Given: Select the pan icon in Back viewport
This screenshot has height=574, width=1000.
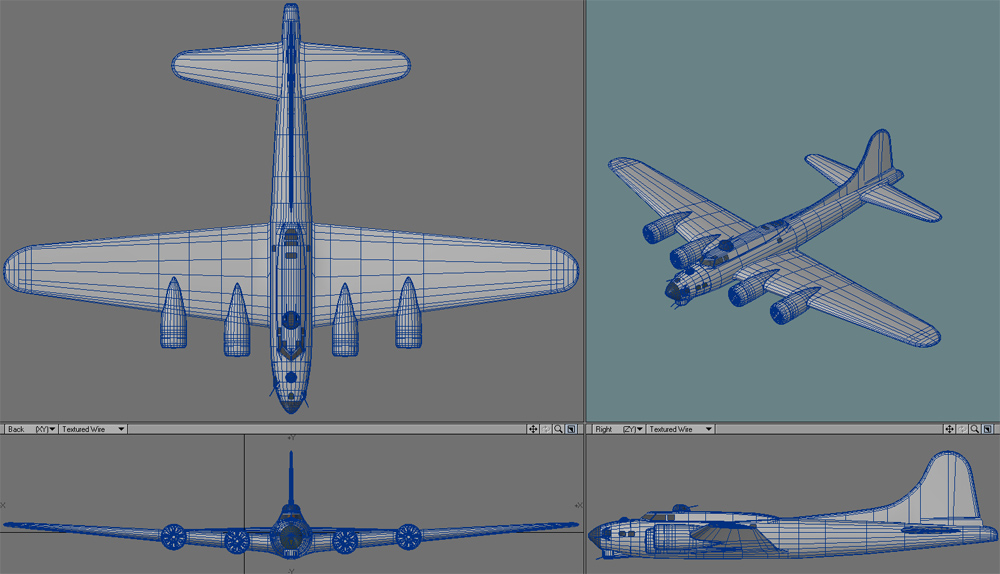Looking at the screenshot, I should pyautogui.click(x=533, y=429).
